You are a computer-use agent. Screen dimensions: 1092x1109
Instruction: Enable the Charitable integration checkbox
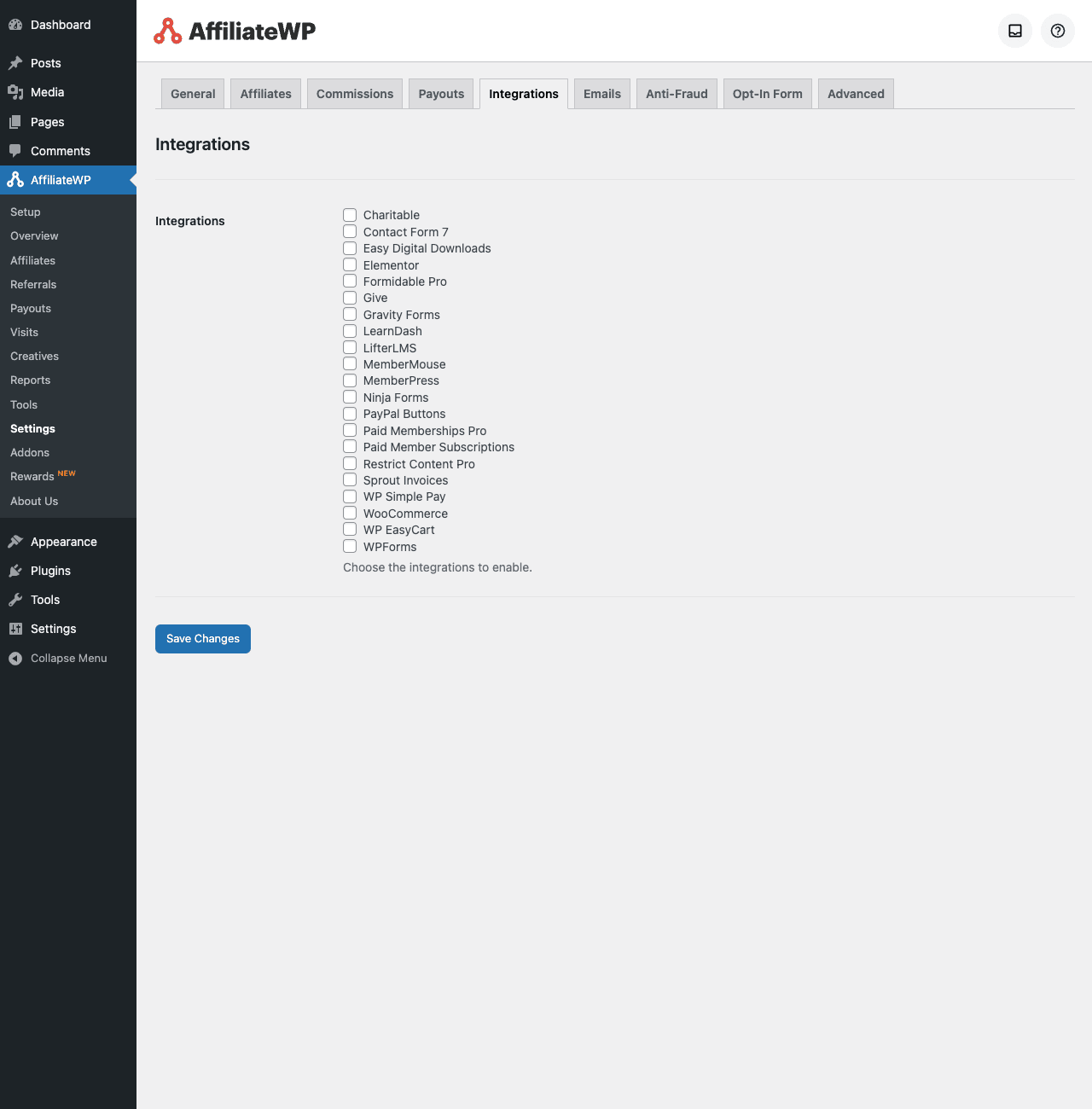click(x=350, y=215)
